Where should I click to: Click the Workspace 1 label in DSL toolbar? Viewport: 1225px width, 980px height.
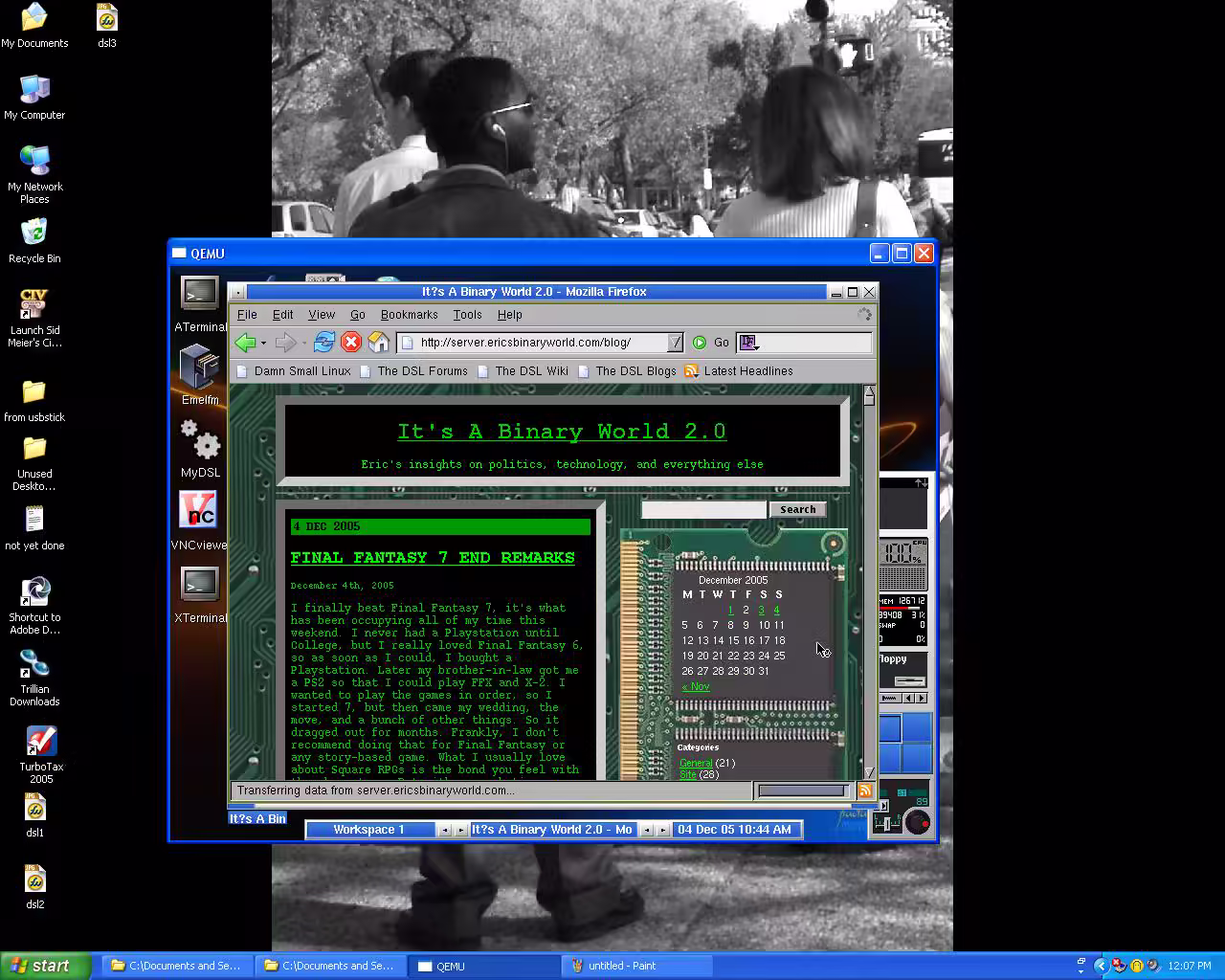[x=369, y=830]
